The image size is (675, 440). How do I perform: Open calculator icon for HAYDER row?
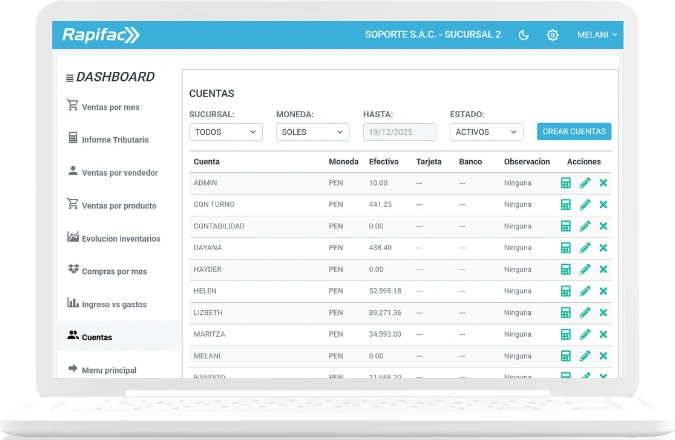566,270
